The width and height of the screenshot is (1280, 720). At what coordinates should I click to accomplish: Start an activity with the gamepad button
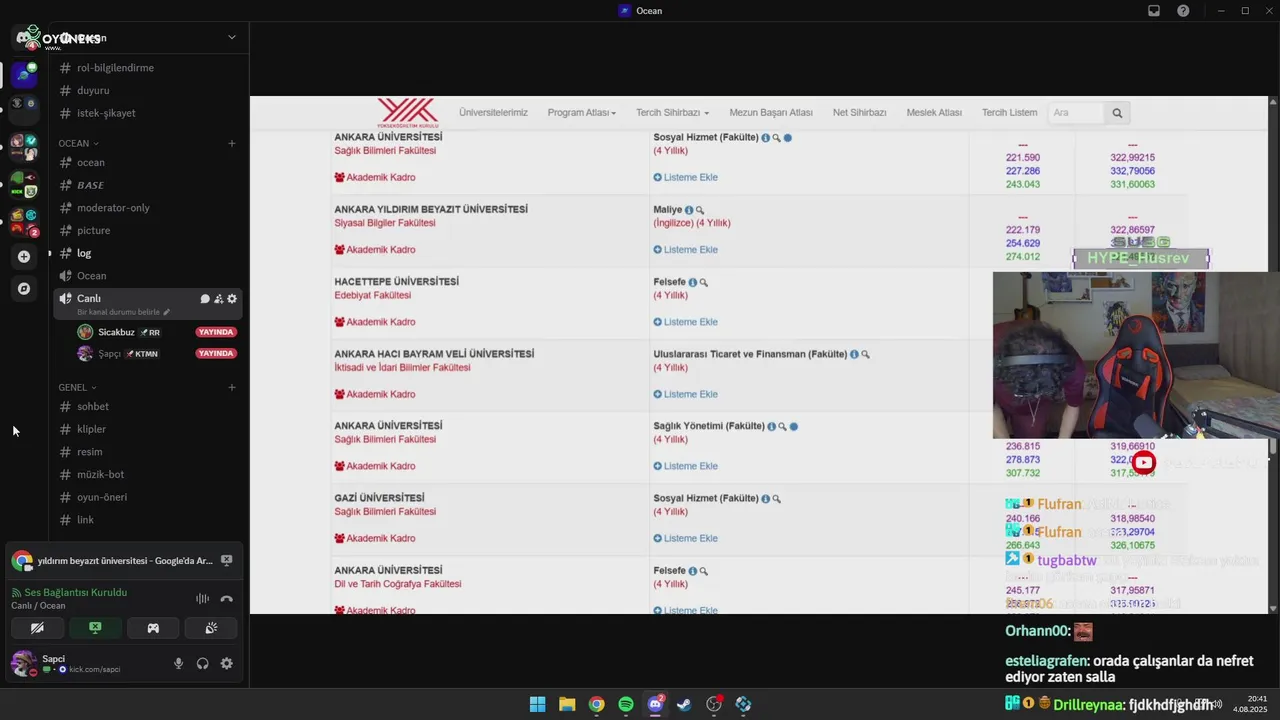(x=153, y=628)
